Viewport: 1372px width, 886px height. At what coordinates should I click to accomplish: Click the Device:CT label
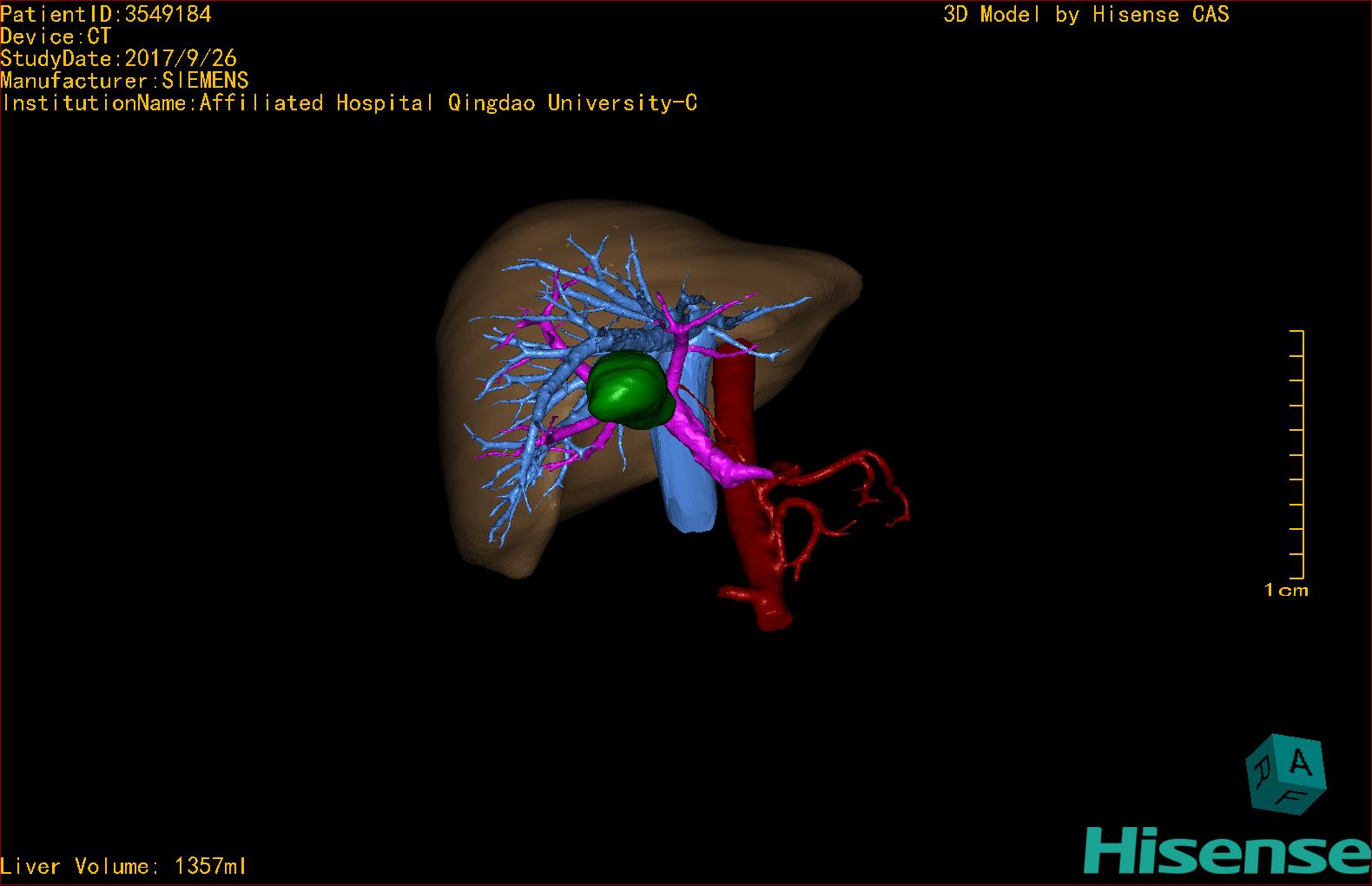point(56,36)
